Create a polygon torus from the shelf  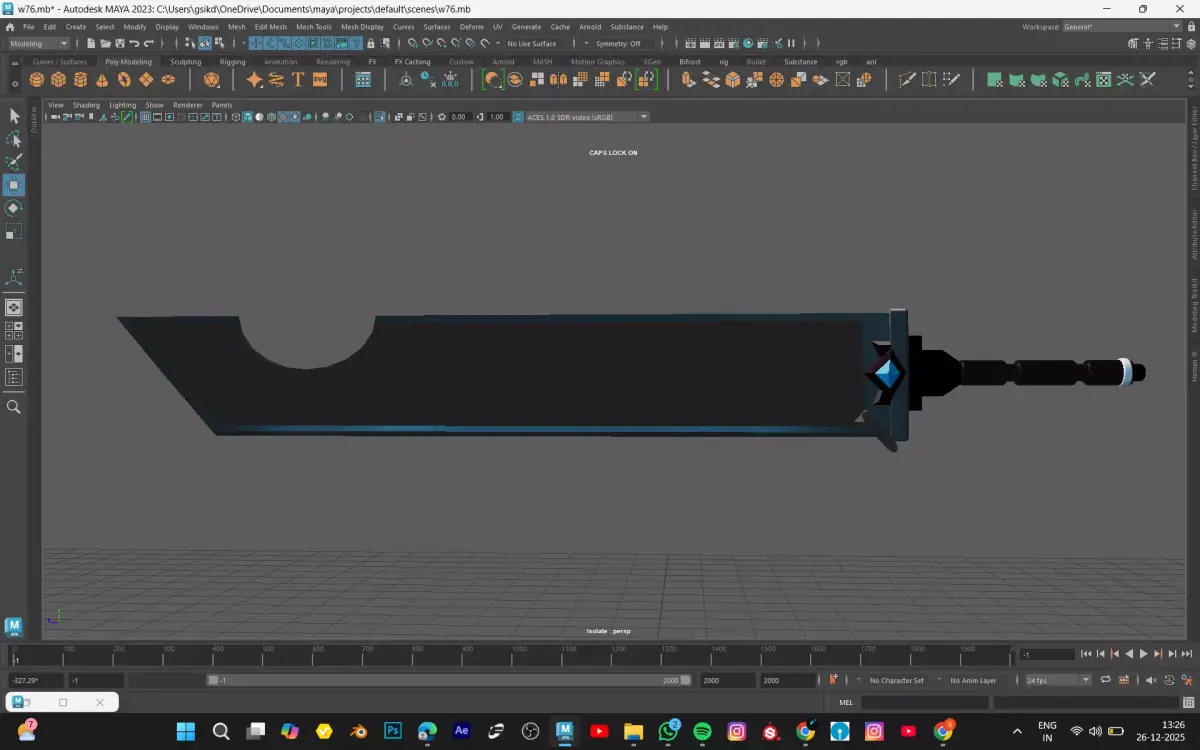point(124,80)
